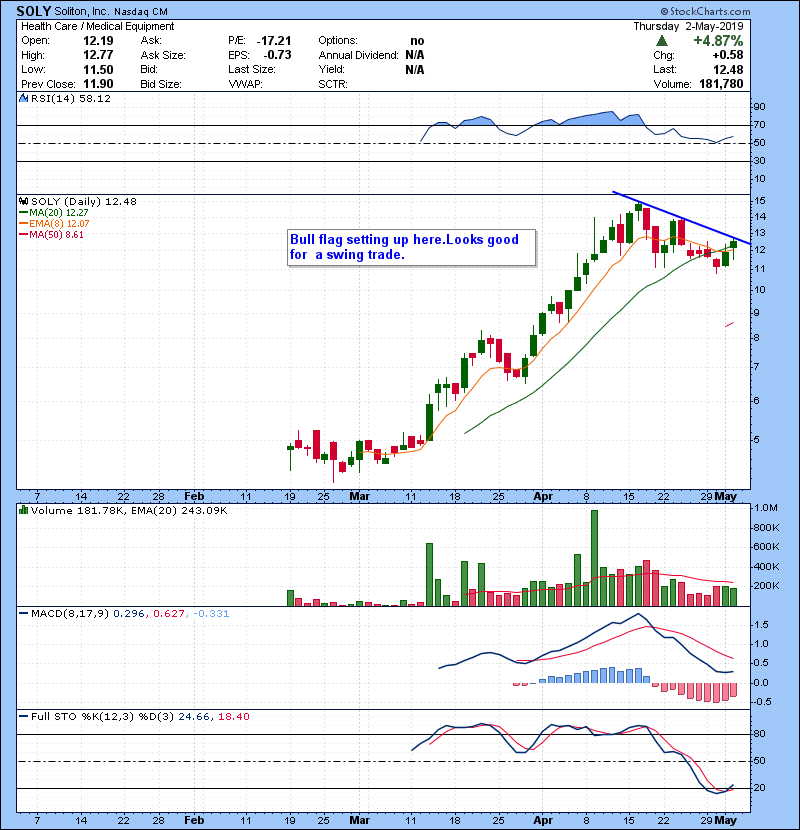Click the P/E -17.21 value
The width and height of the screenshot is (800, 830).
pyautogui.click(x=274, y=41)
